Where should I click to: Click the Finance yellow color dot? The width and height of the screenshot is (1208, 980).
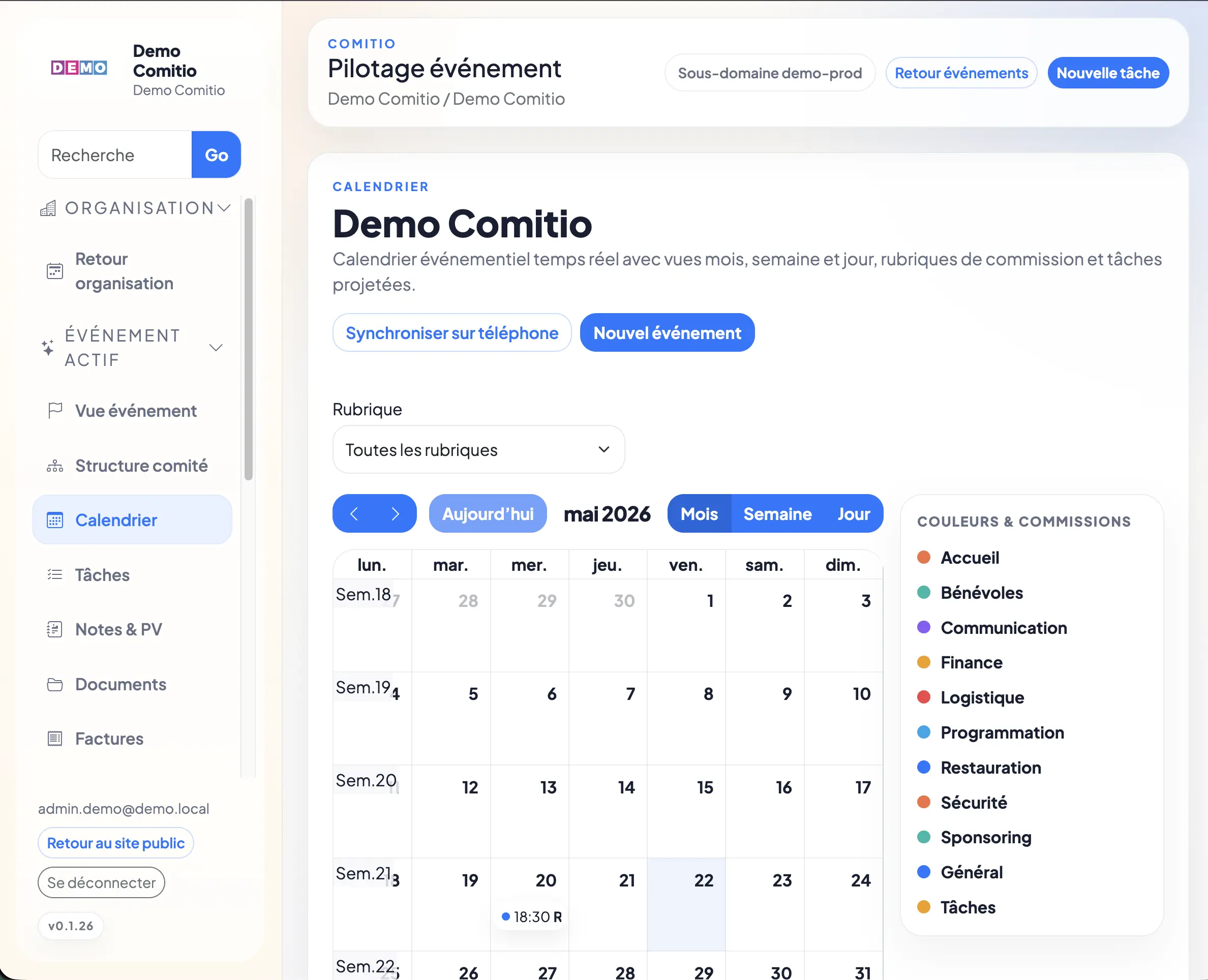(924, 662)
